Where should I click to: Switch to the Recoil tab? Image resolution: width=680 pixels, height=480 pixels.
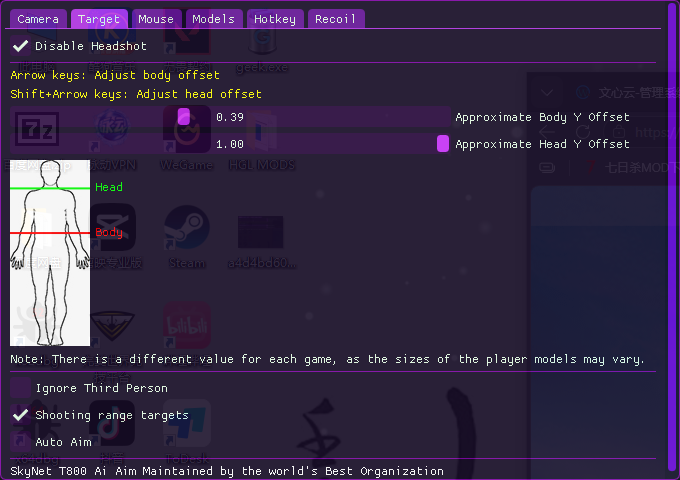(x=336, y=19)
